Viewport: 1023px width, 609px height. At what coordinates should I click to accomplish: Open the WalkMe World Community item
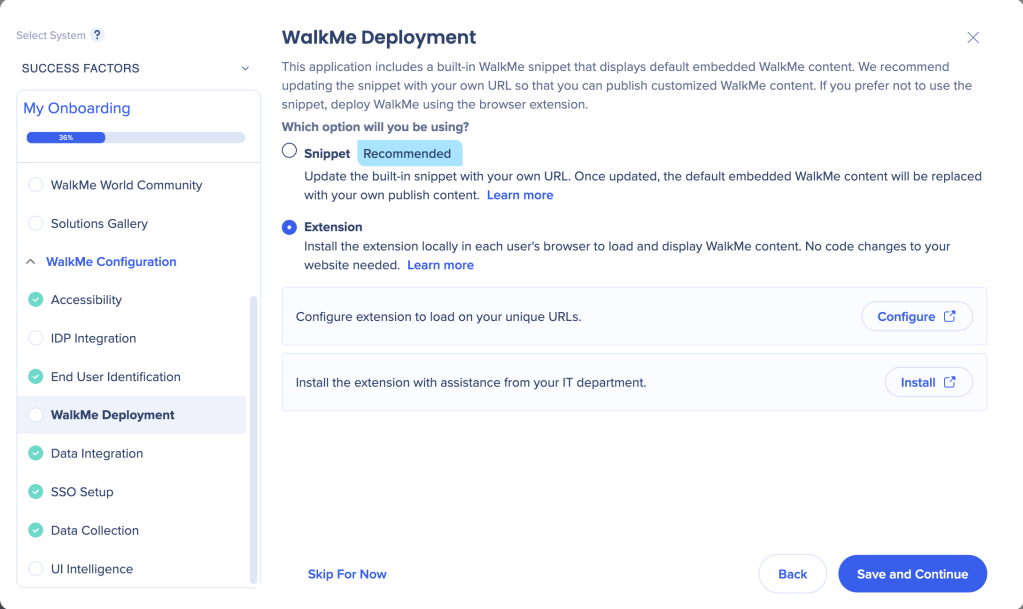point(126,185)
